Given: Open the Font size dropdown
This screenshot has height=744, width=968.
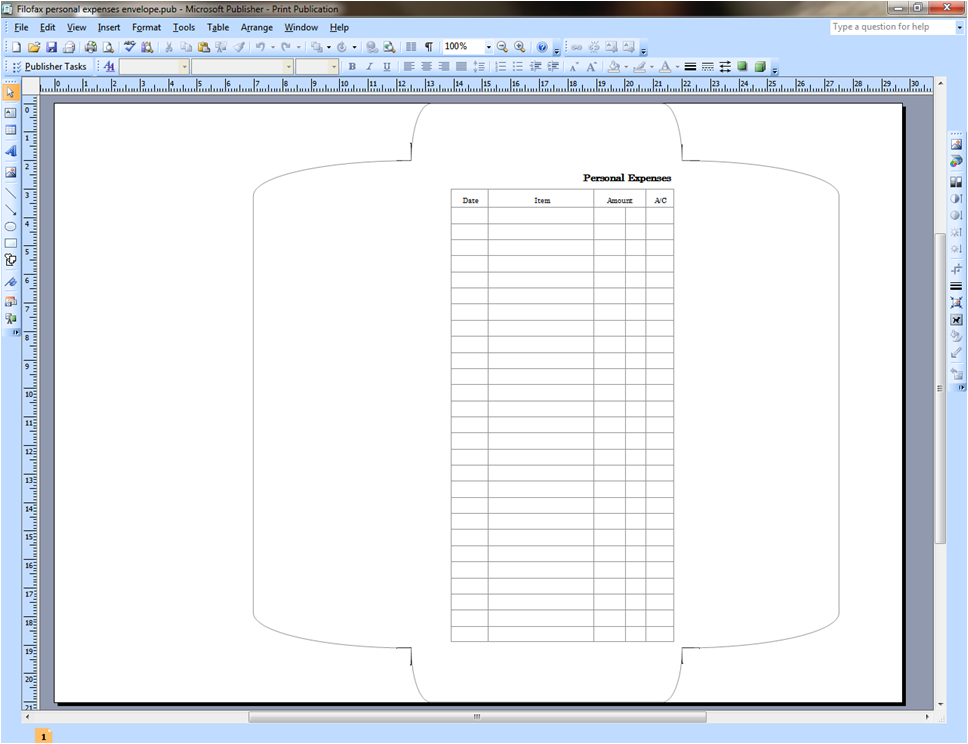Looking at the screenshot, I should 334,66.
